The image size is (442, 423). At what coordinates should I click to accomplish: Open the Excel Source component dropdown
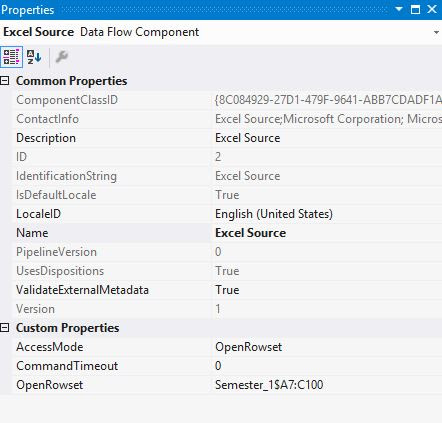[436, 32]
